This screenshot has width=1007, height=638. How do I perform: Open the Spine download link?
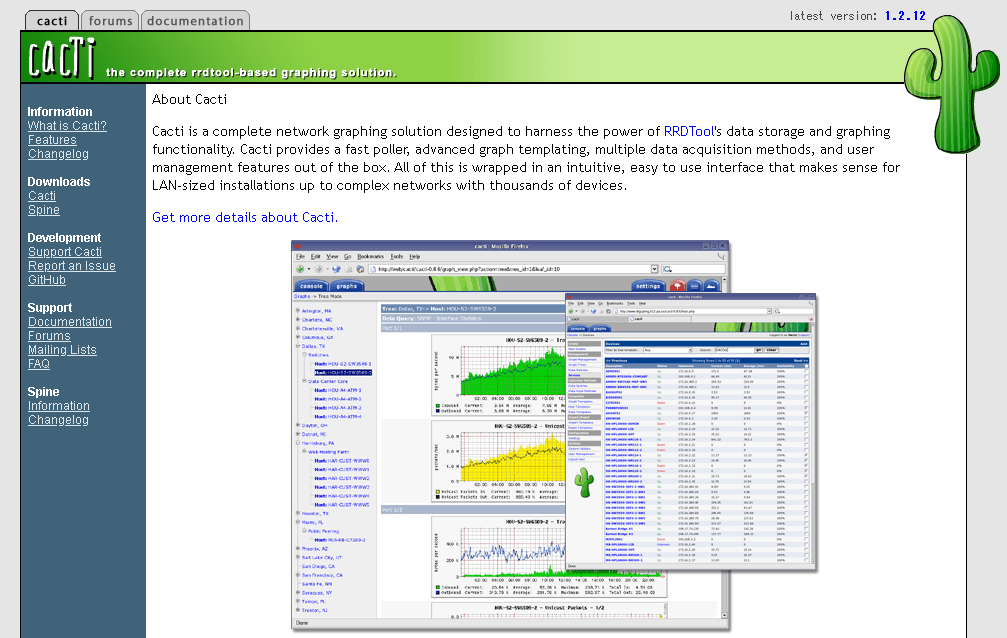44,210
